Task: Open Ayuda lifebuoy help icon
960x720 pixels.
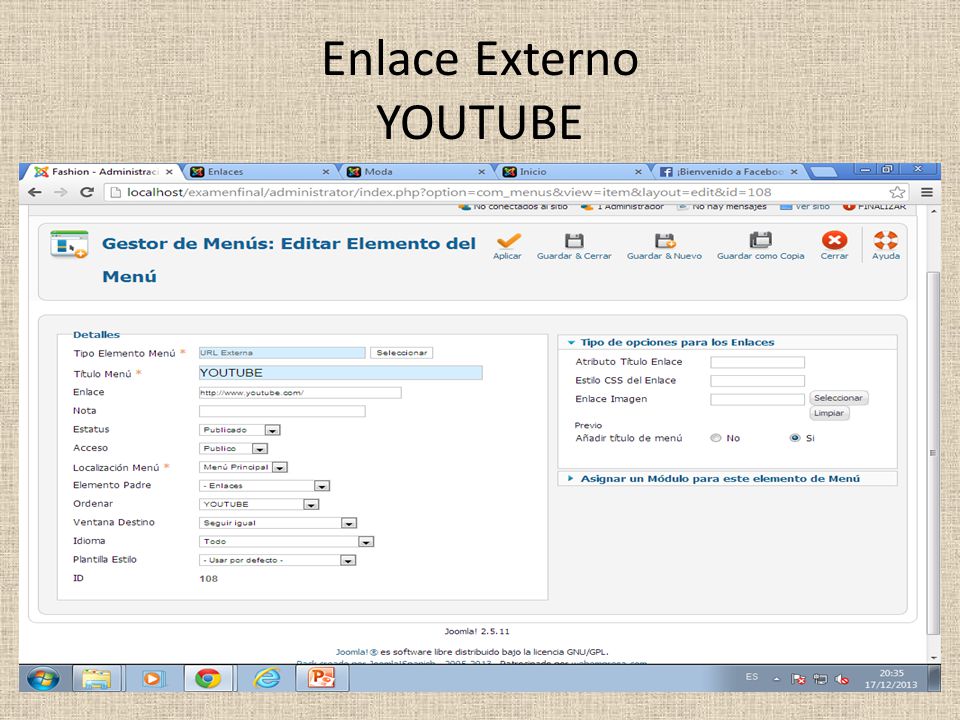Action: click(x=885, y=240)
